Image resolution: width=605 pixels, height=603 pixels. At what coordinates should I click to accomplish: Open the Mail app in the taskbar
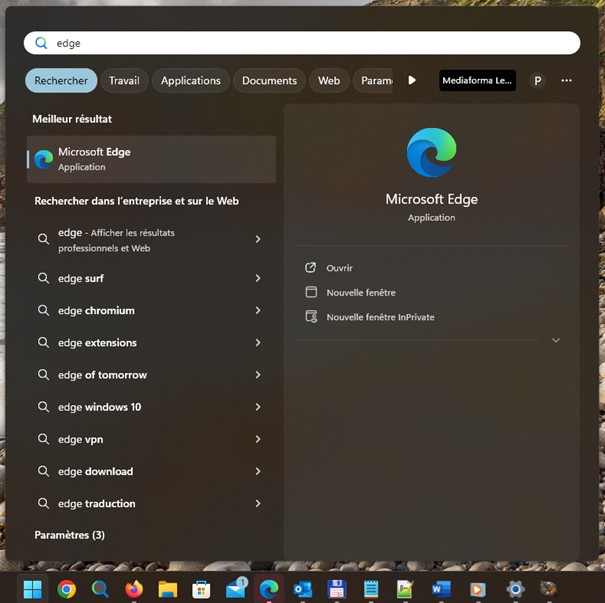(235, 589)
